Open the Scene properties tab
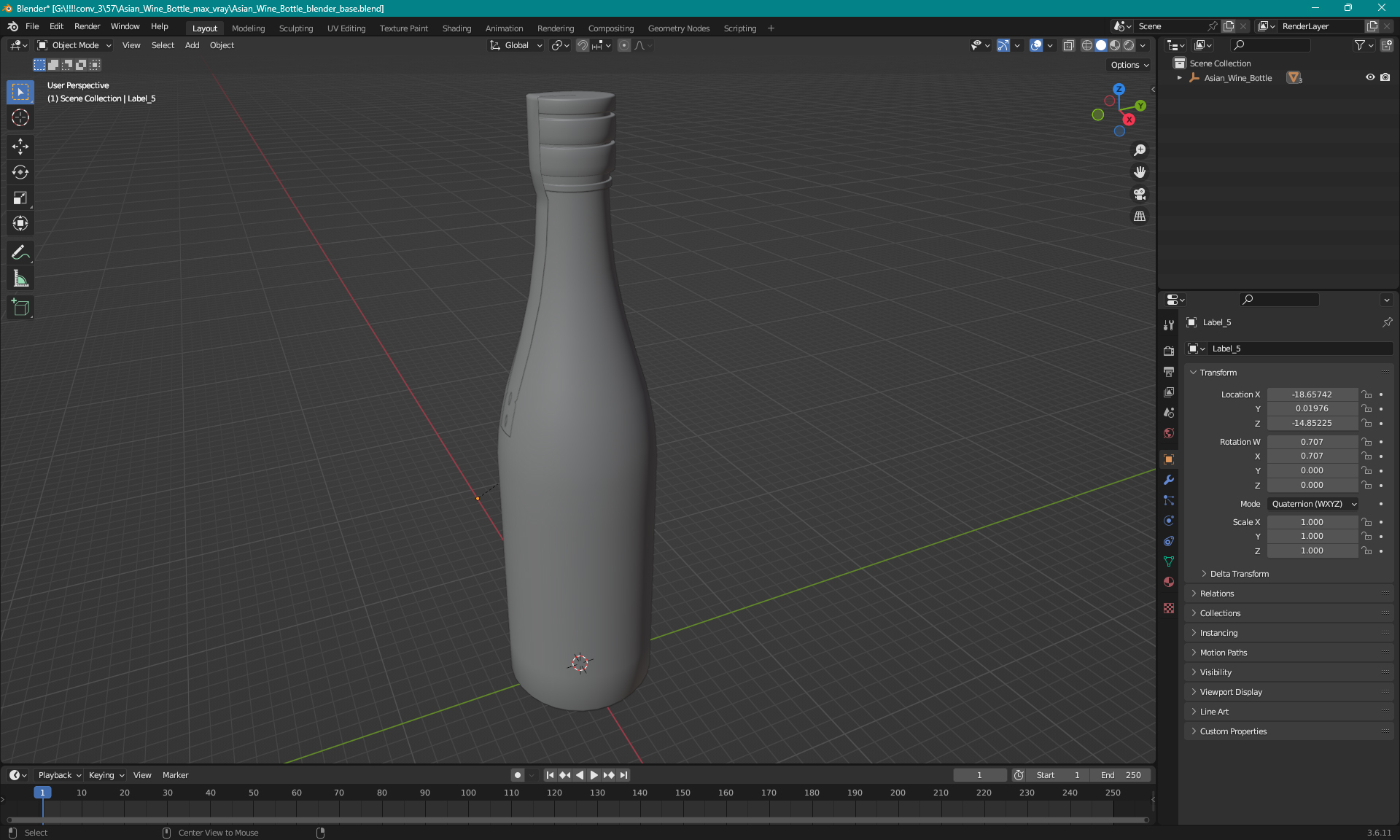 [x=1169, y=412]
